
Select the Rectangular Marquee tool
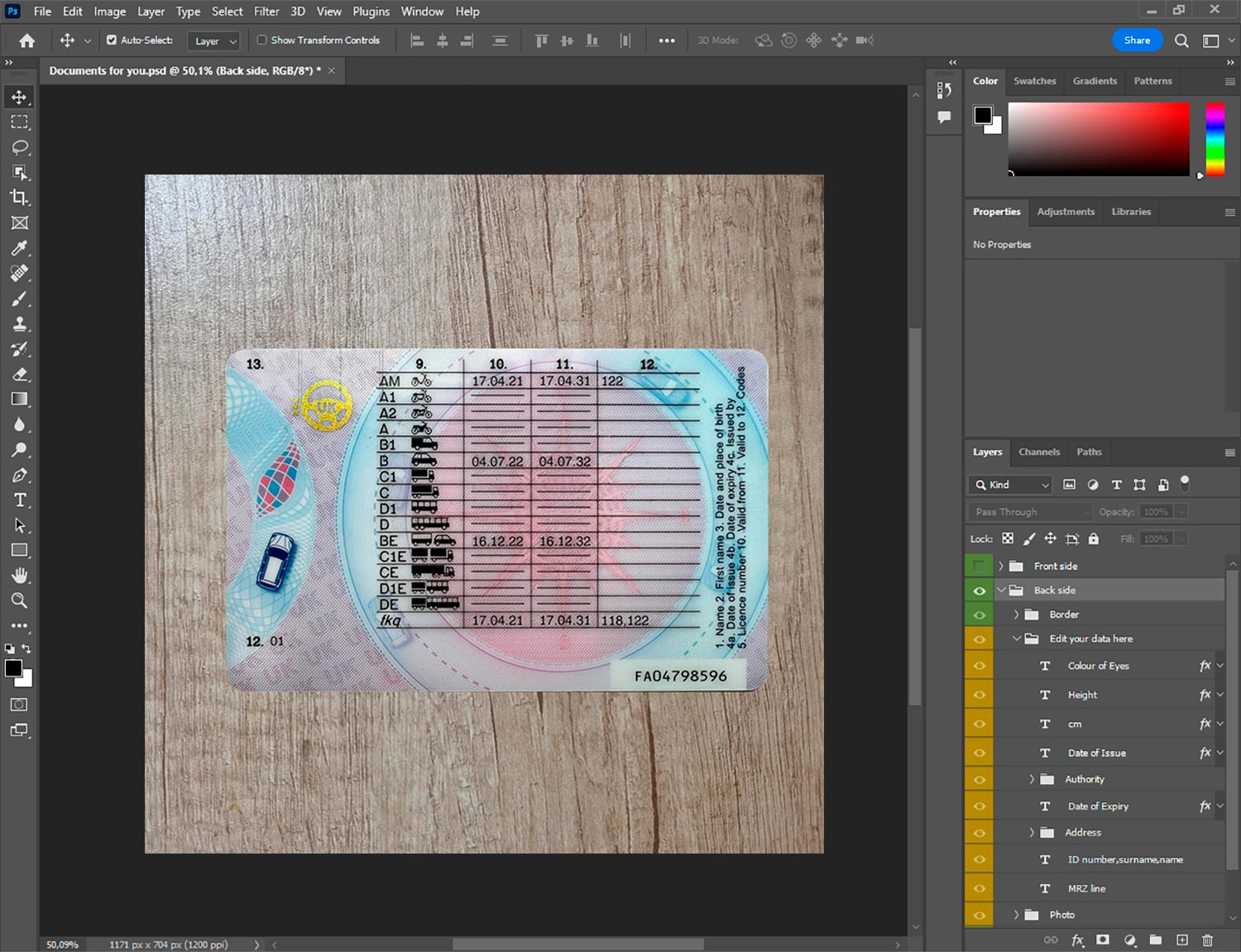tap(20, 122)
